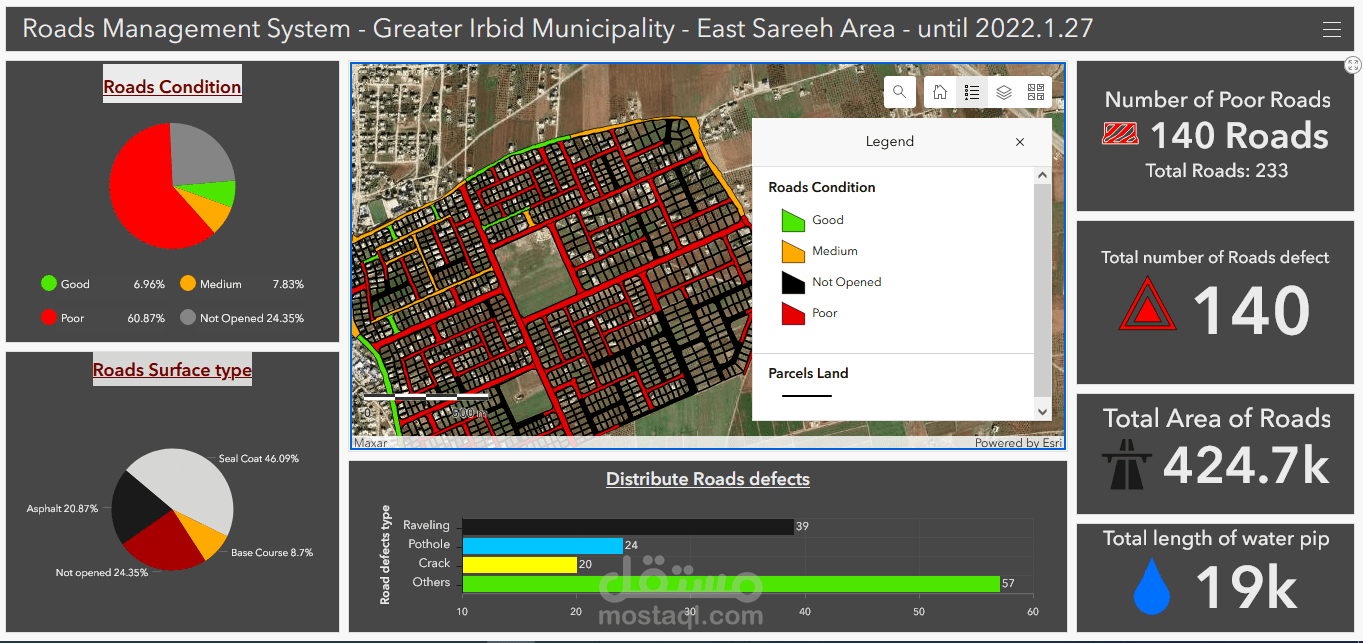Select the legend list icon
This screenshot has height=643, width=1363.
pyautogui.click(x=971, y=91)
